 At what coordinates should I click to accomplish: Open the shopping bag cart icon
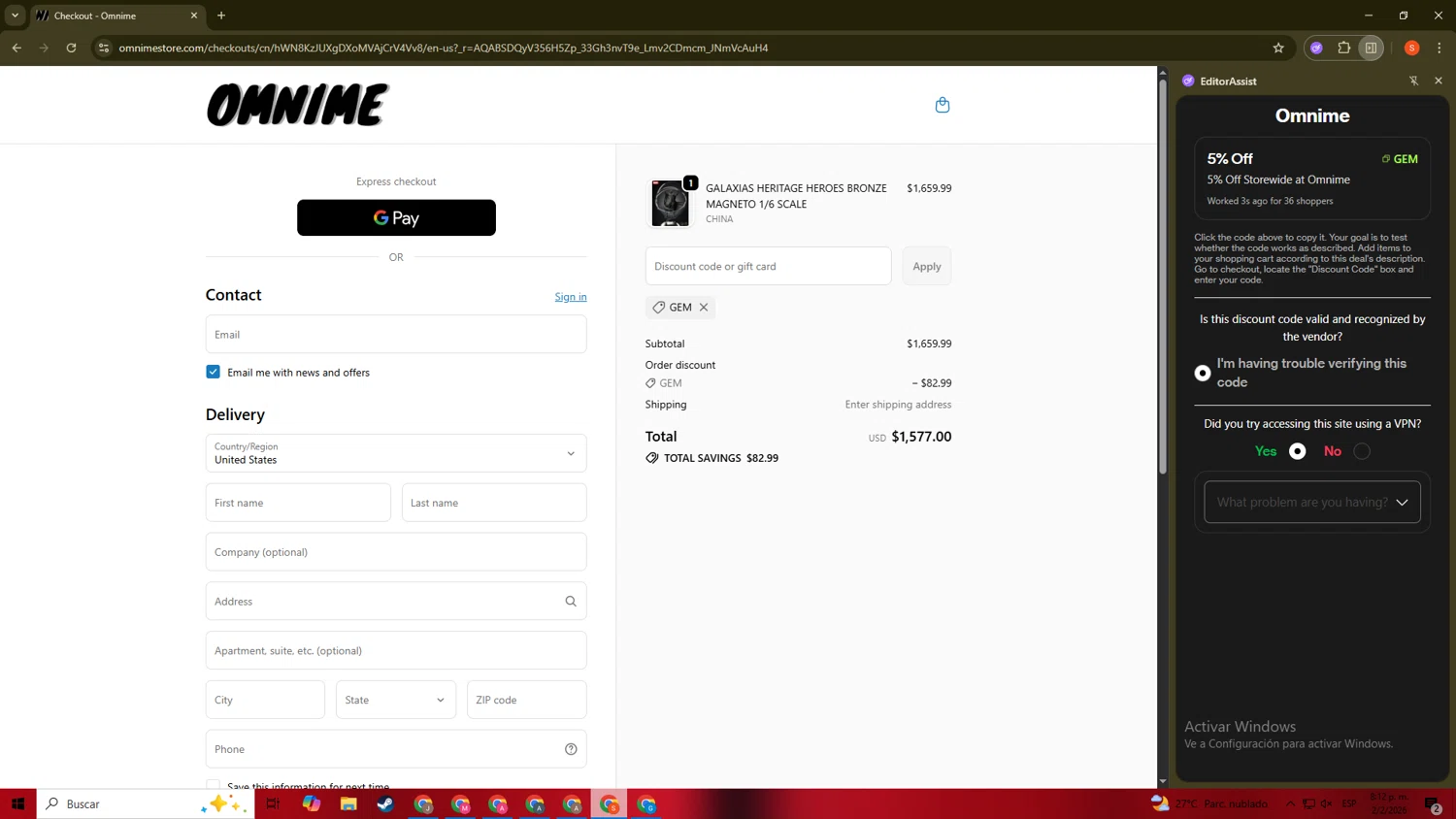(942, 105)
